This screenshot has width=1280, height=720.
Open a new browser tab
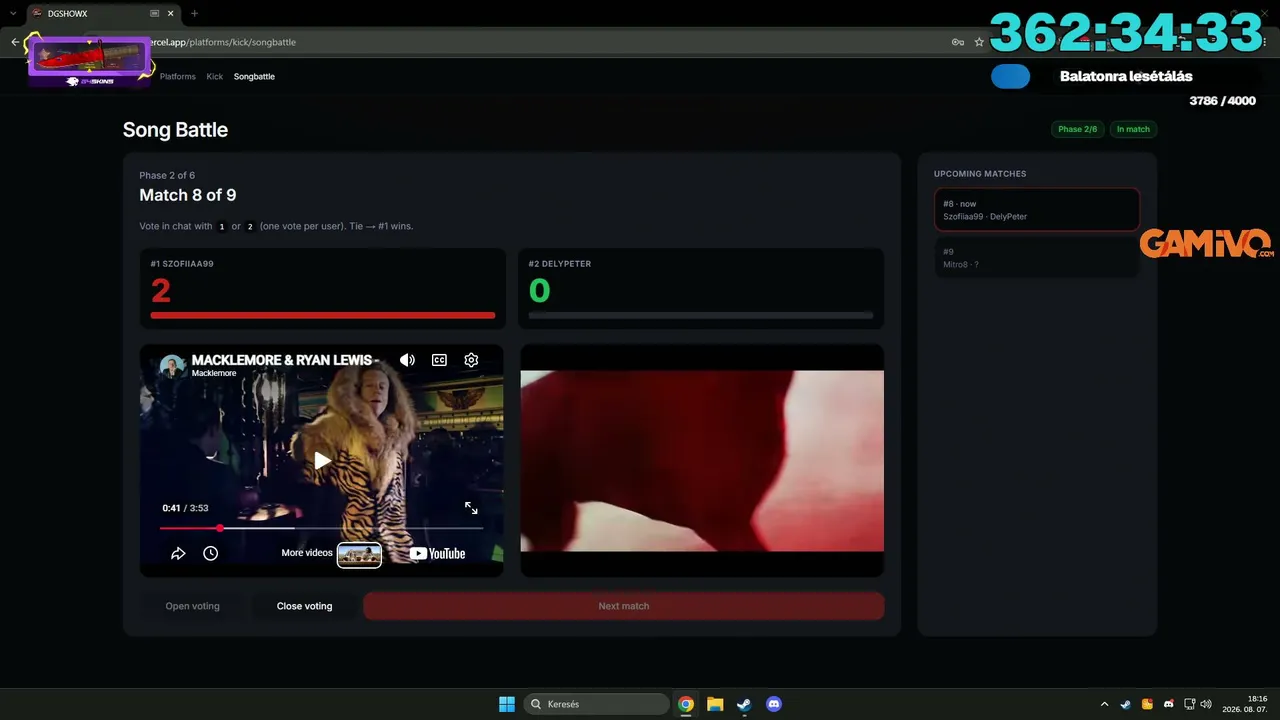point(194,13)
